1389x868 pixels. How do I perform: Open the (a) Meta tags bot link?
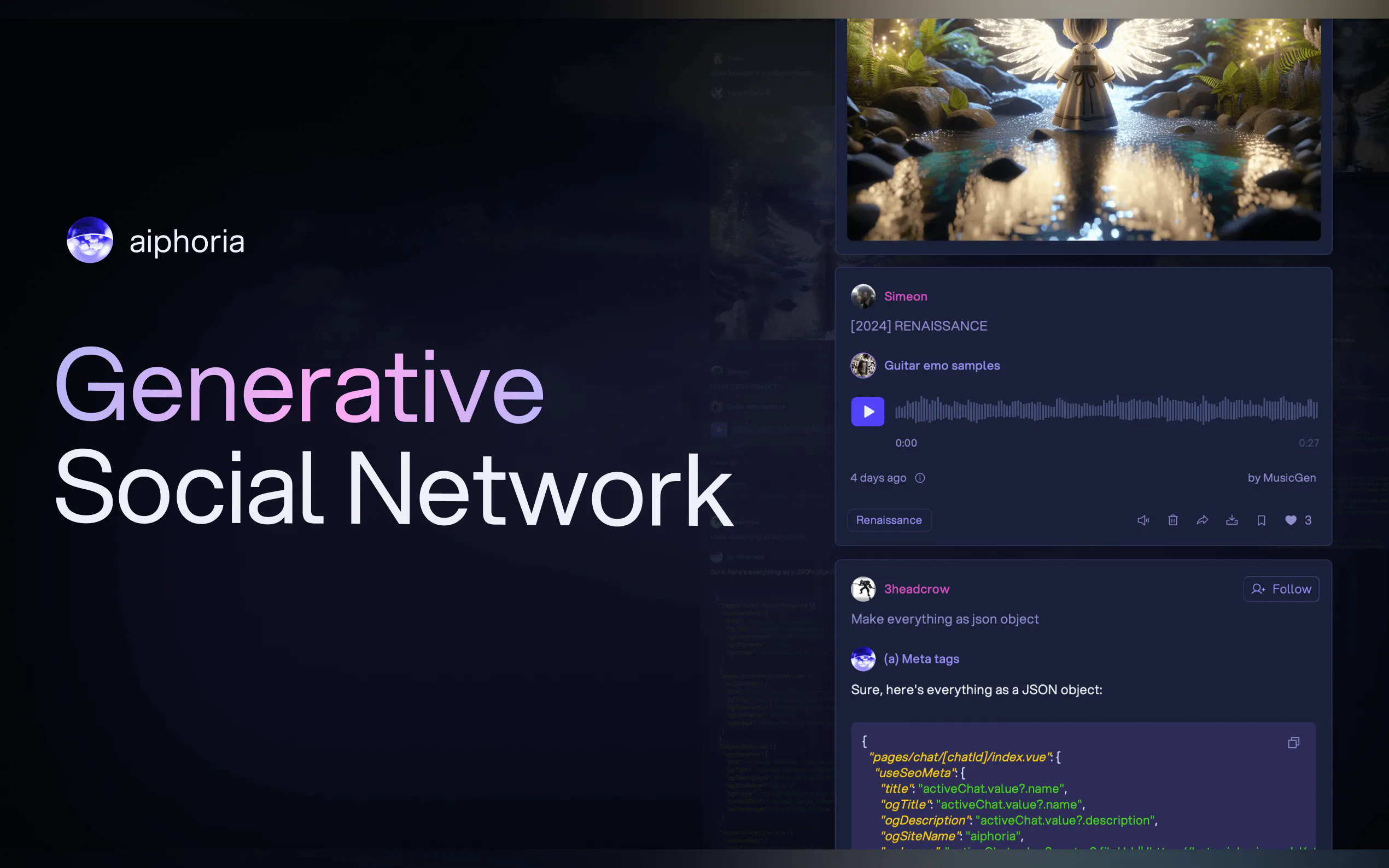(921, 659)
